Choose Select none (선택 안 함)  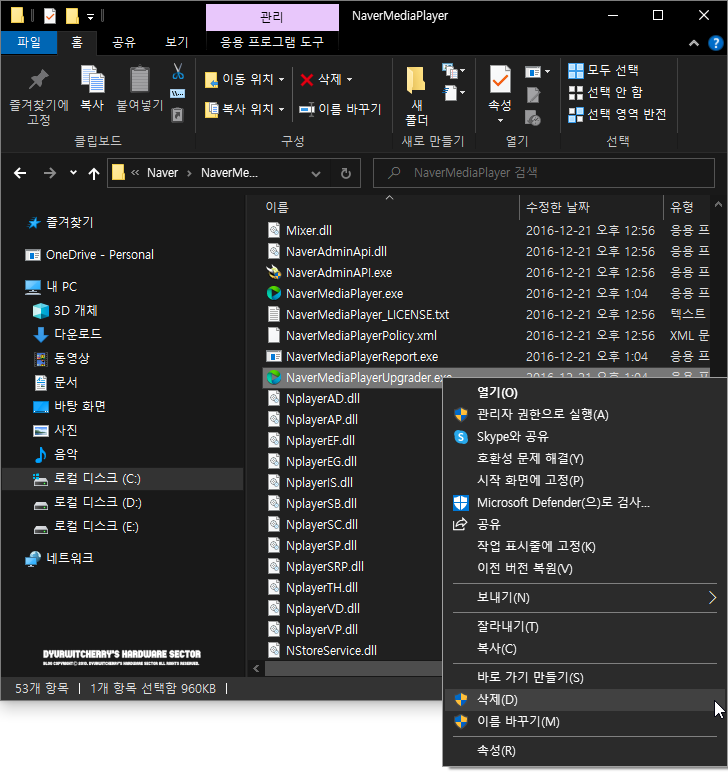coord(606,93)
